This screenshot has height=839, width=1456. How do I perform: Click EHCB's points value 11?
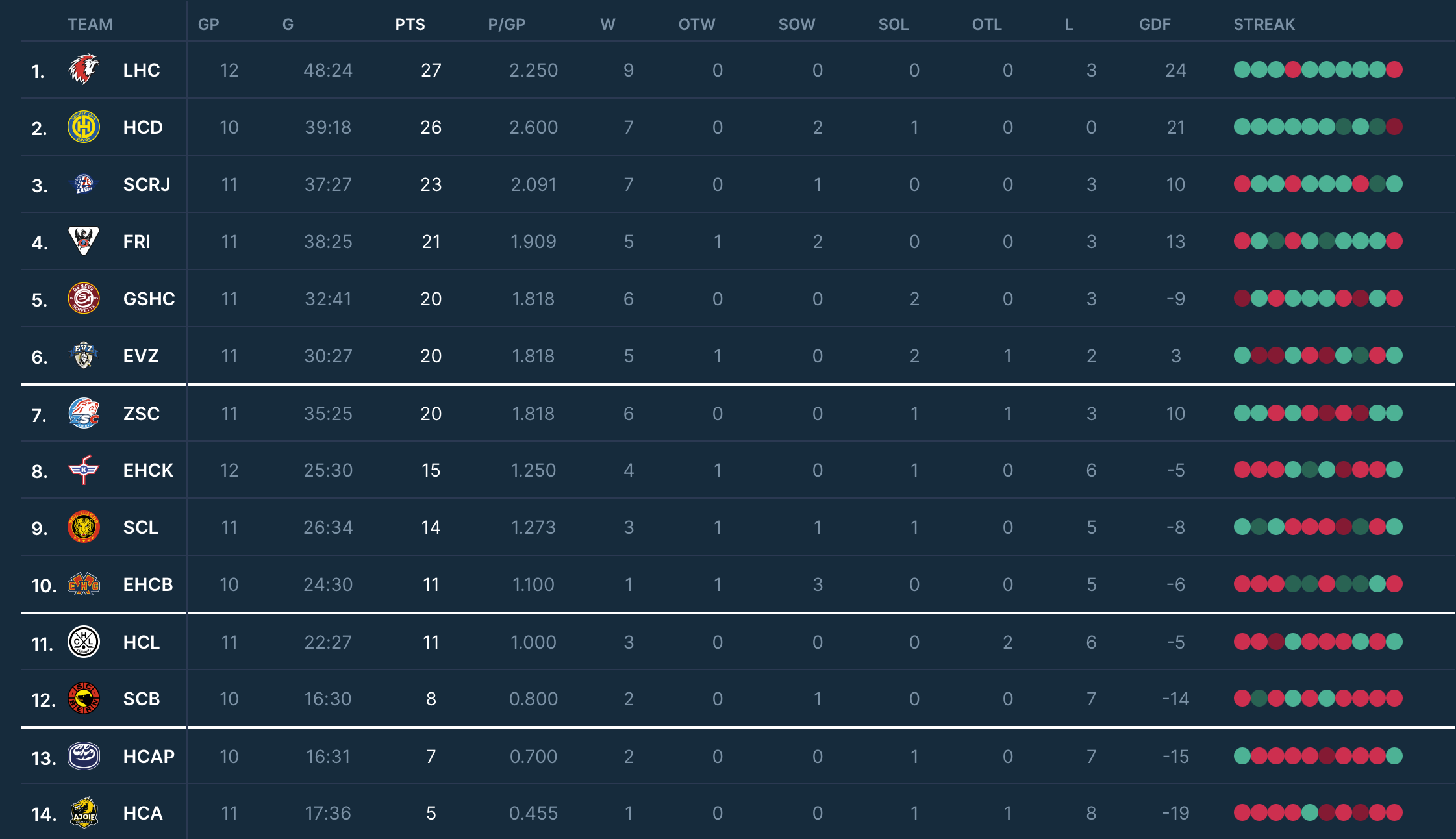431,584
